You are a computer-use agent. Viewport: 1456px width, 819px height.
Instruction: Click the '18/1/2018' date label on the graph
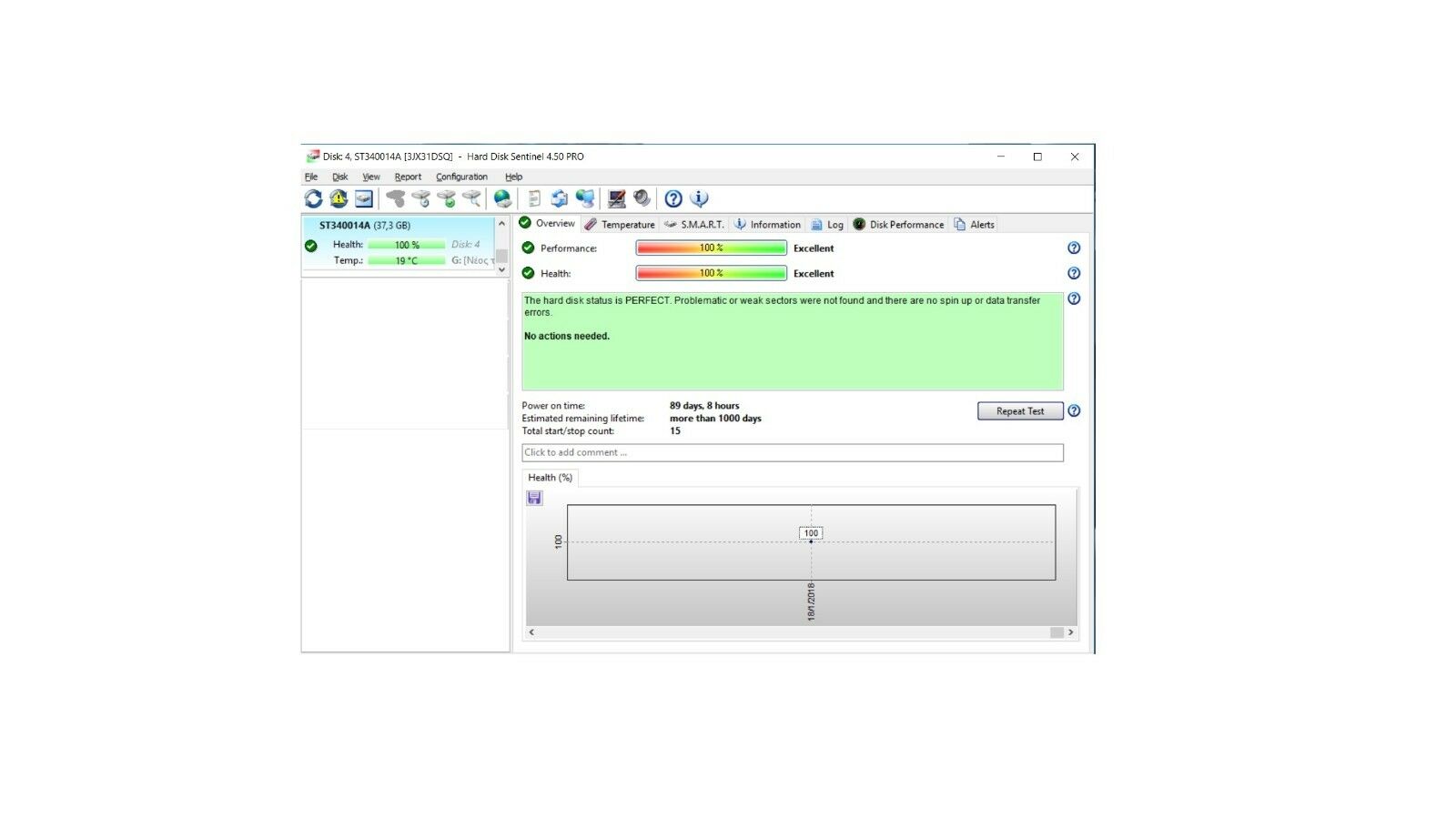click(811, 602)
